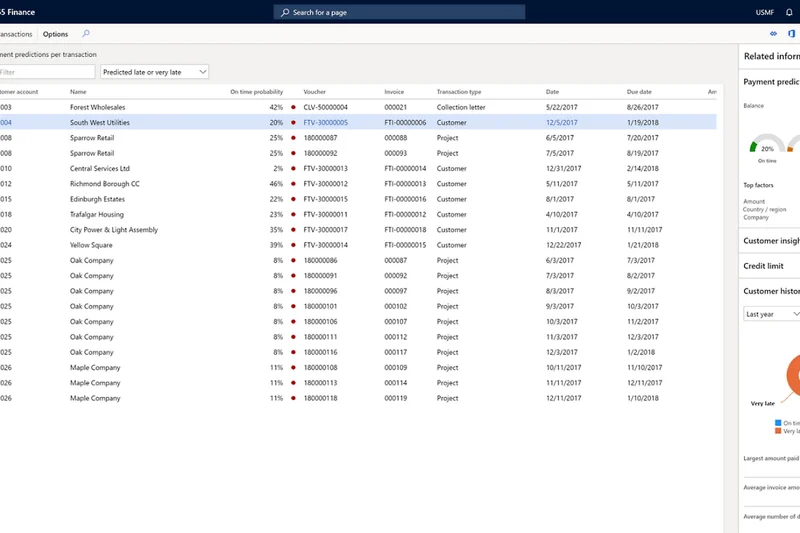Click the Search for a page box
This screenshot has width=800, height=533.
point(399,12)
